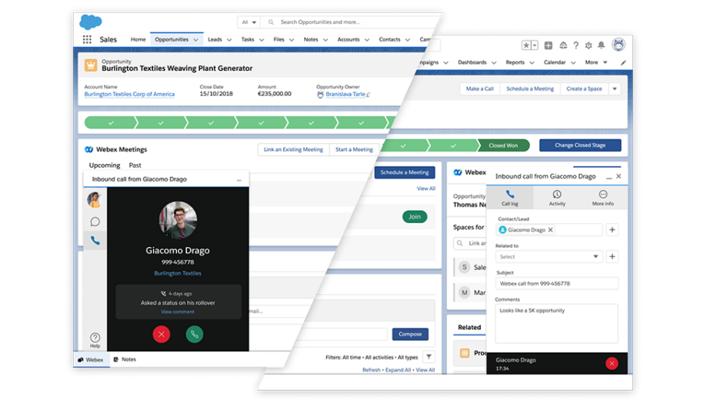Expand the Tasks tab dropdown arrow

[x=261, y=40]
